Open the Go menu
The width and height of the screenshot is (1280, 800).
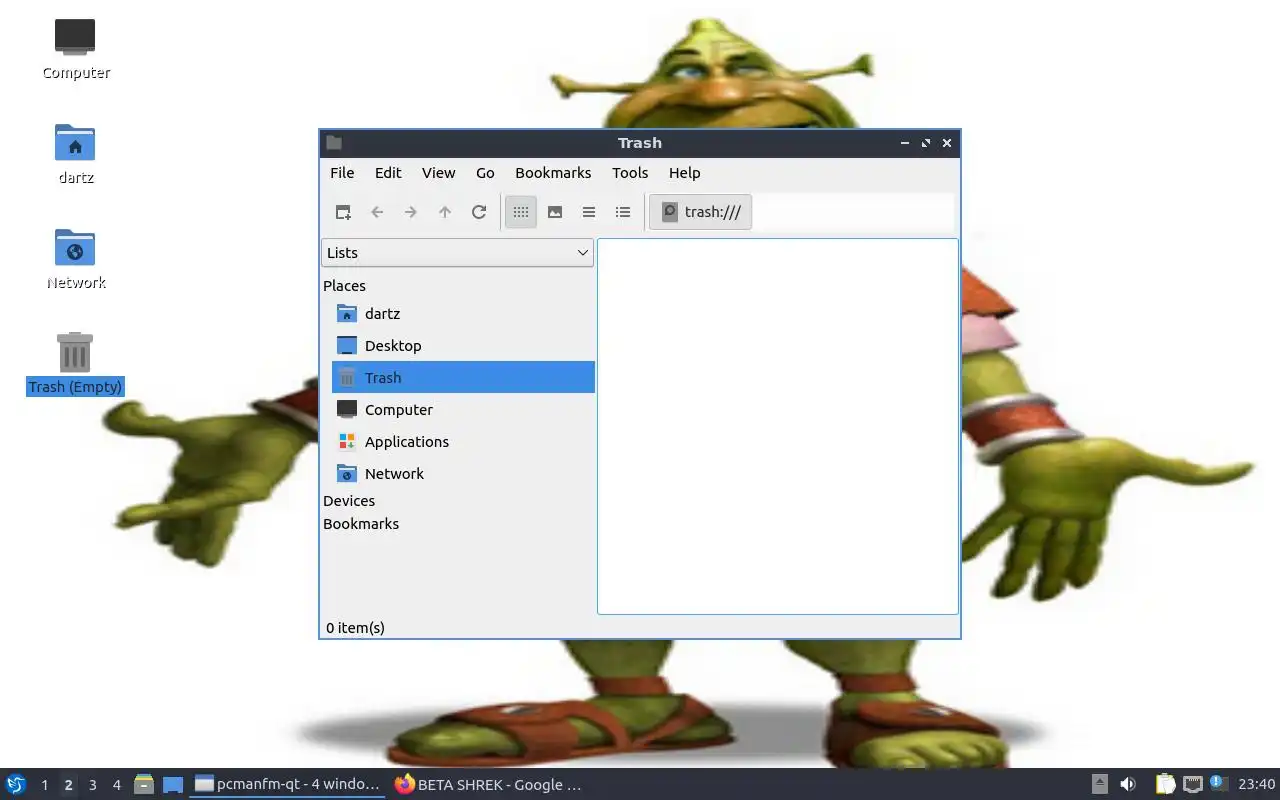(x=485, y=173)
